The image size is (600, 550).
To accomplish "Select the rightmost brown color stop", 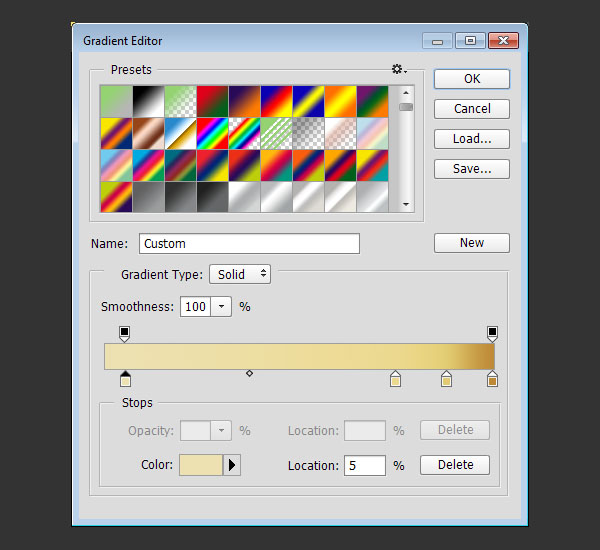I will point(492,379).
